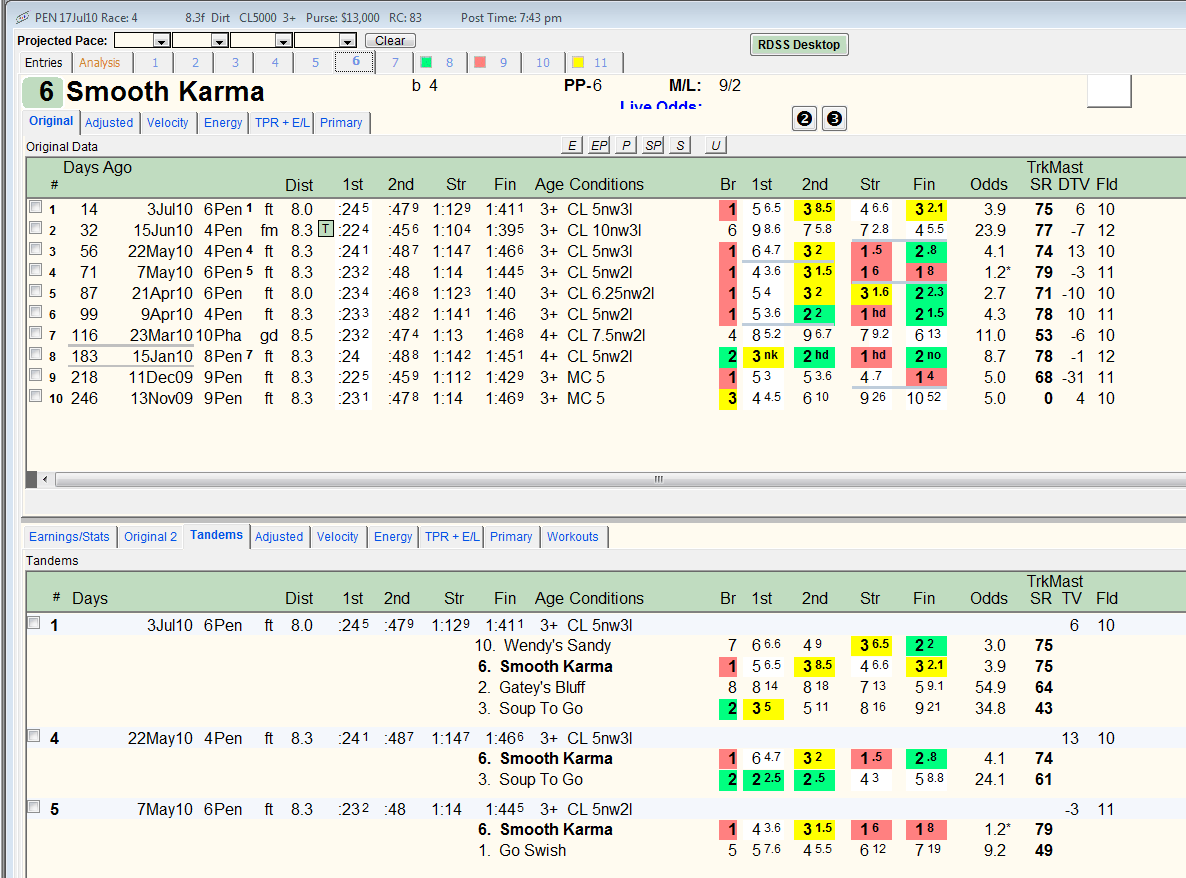
Task: Click the horizontal scrollbar left arrow
Action: [x=45, y=479]
